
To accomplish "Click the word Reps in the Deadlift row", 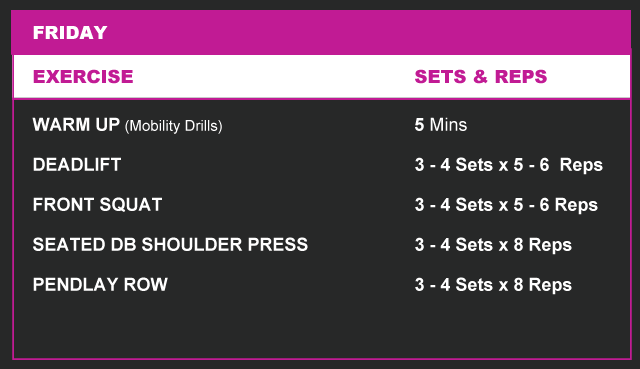I will [x=581, y=165].
